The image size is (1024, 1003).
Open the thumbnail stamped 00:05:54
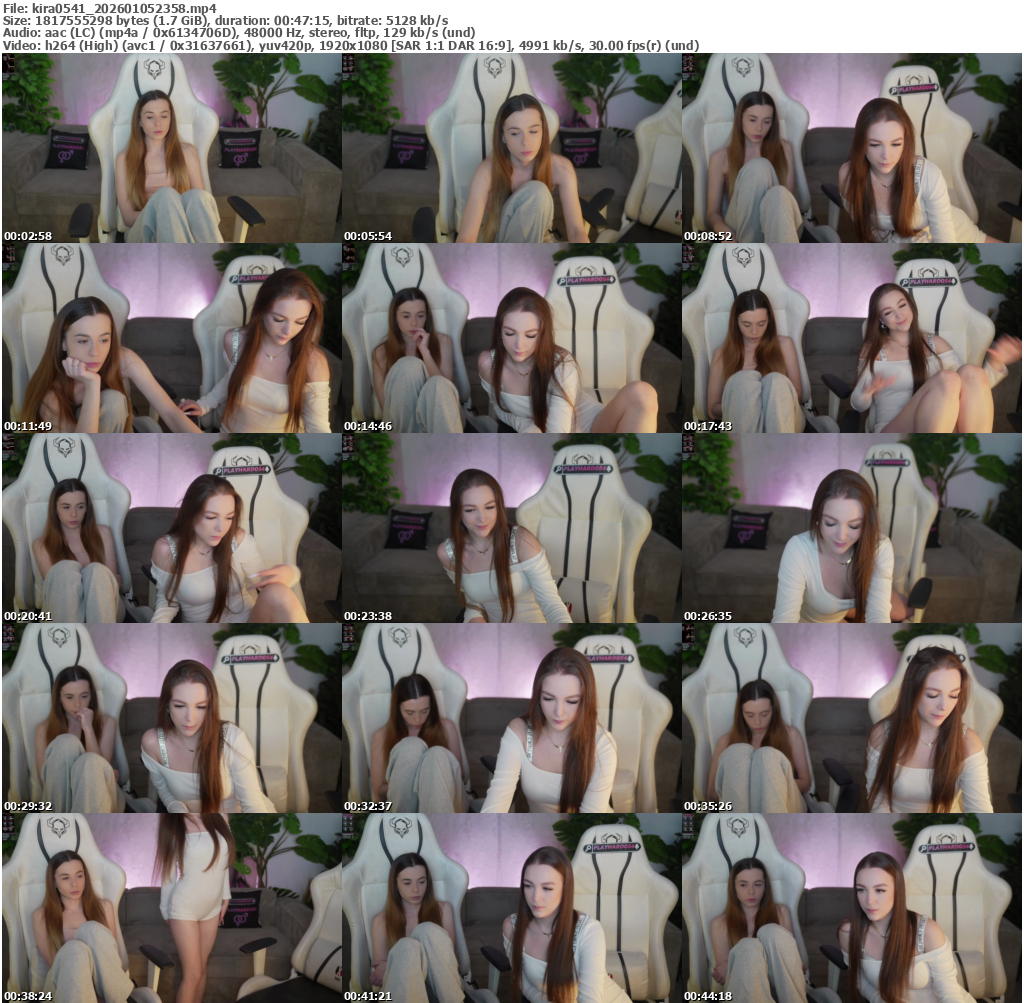[511, 148]
